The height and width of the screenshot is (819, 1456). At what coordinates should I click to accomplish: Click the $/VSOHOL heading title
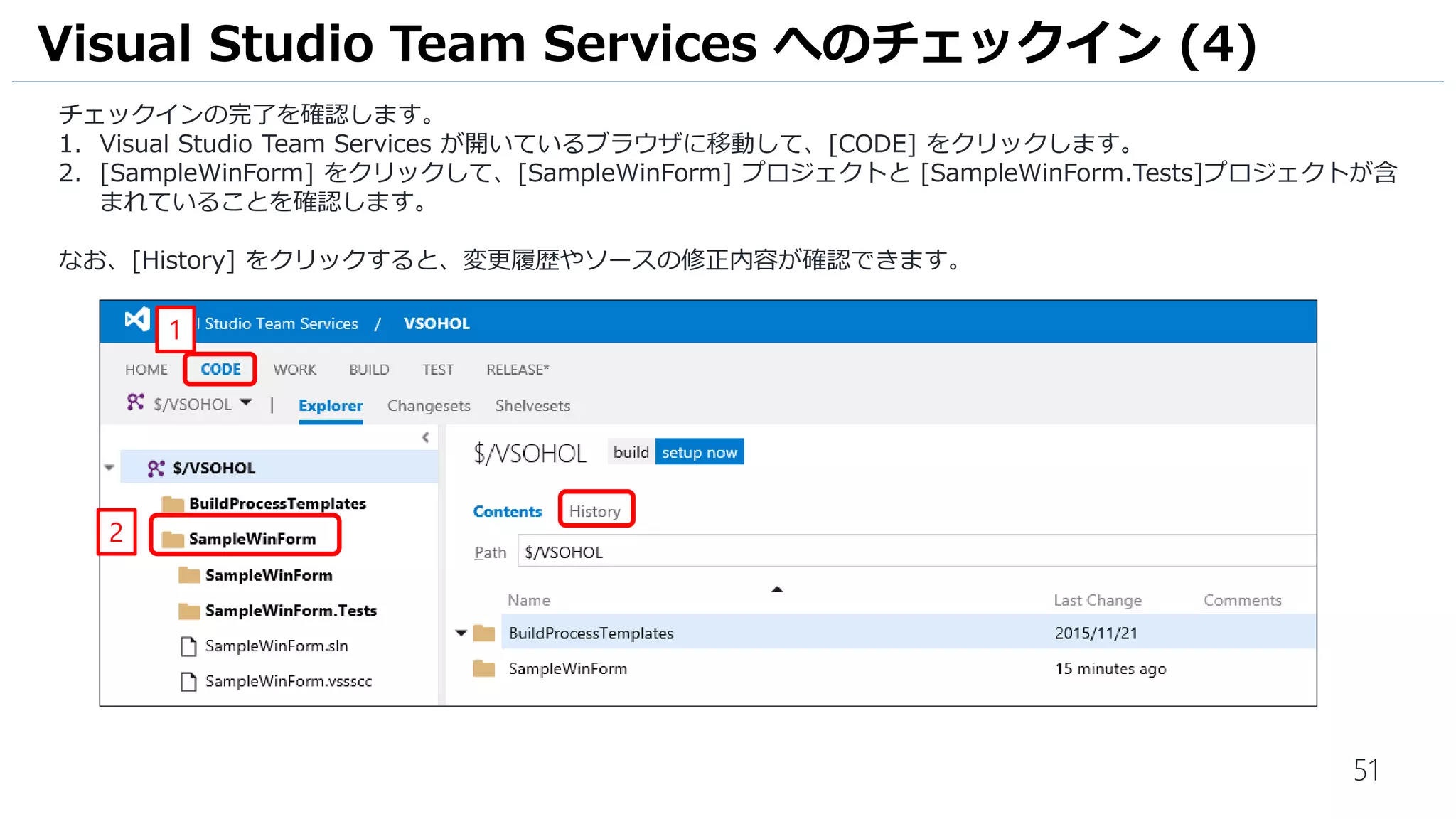(x=530, y=454)
